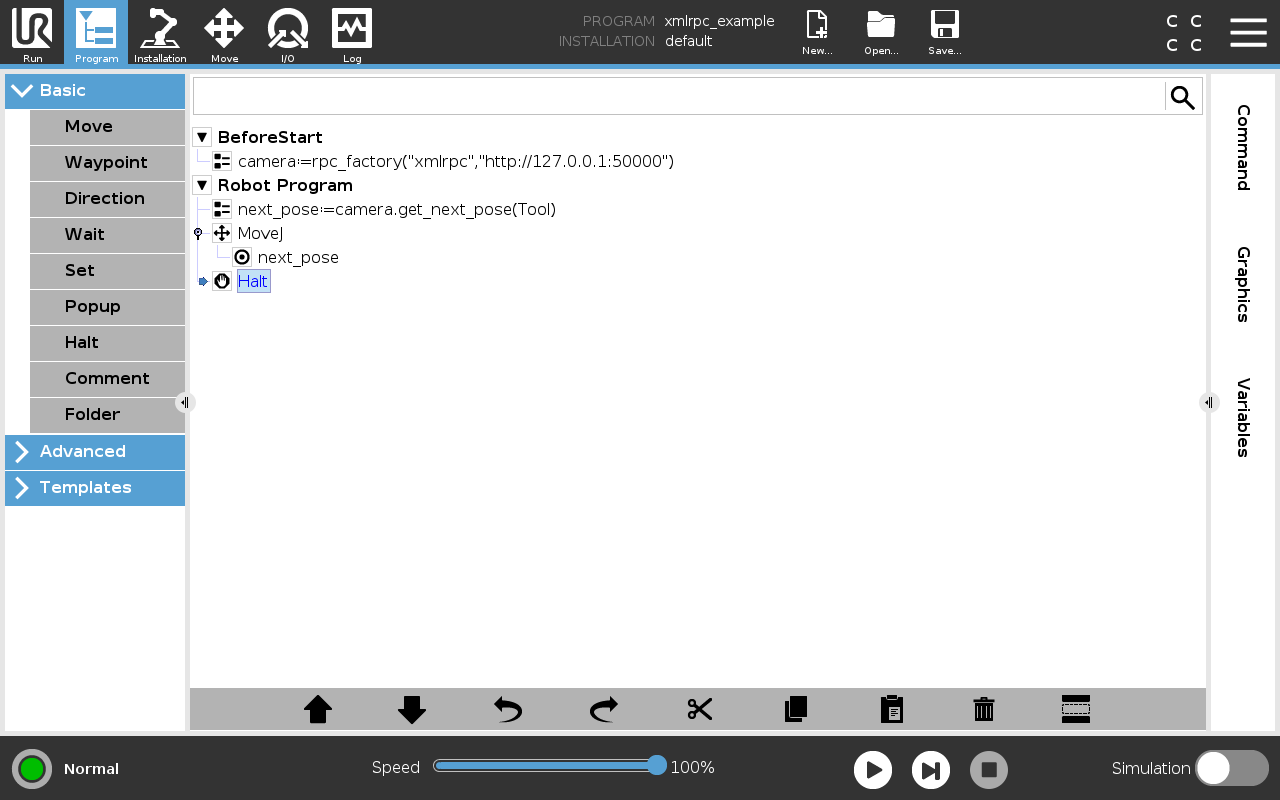Delete the selected node
The image size is (1280, 800).
click(984, 709)
